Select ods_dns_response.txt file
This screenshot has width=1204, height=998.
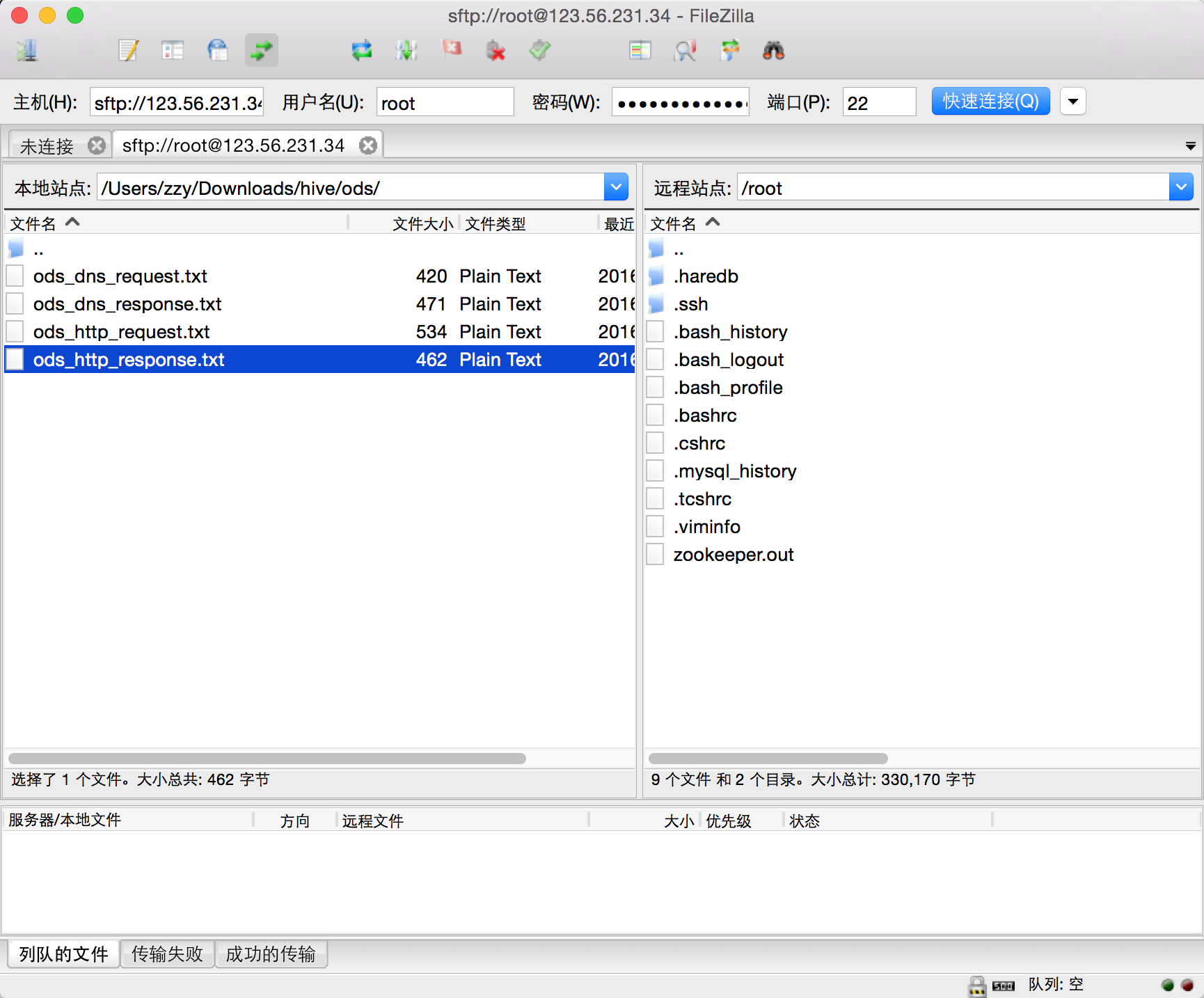(x=319, y=304)
